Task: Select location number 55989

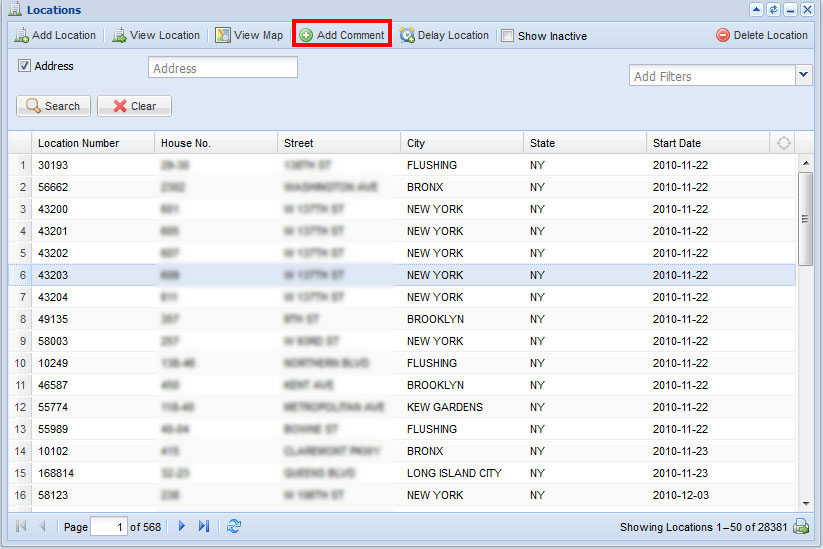Action: click(x=53, y=429)
